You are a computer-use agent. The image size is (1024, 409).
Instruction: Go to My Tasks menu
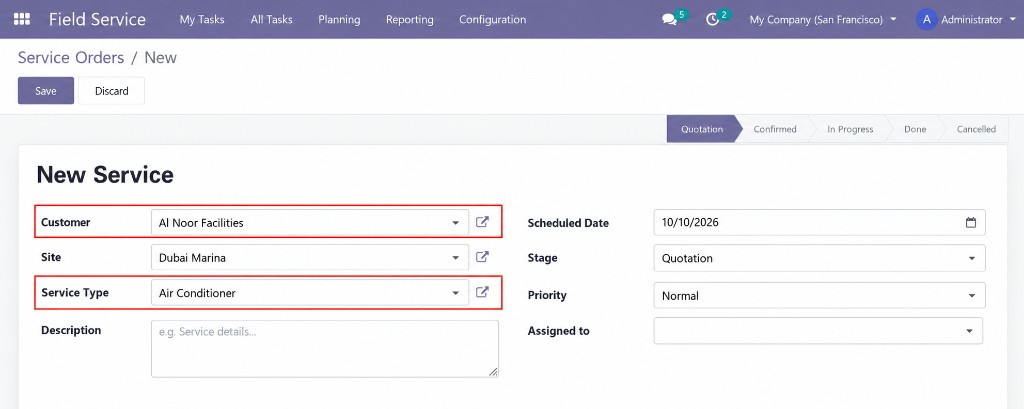coord(202,20)
